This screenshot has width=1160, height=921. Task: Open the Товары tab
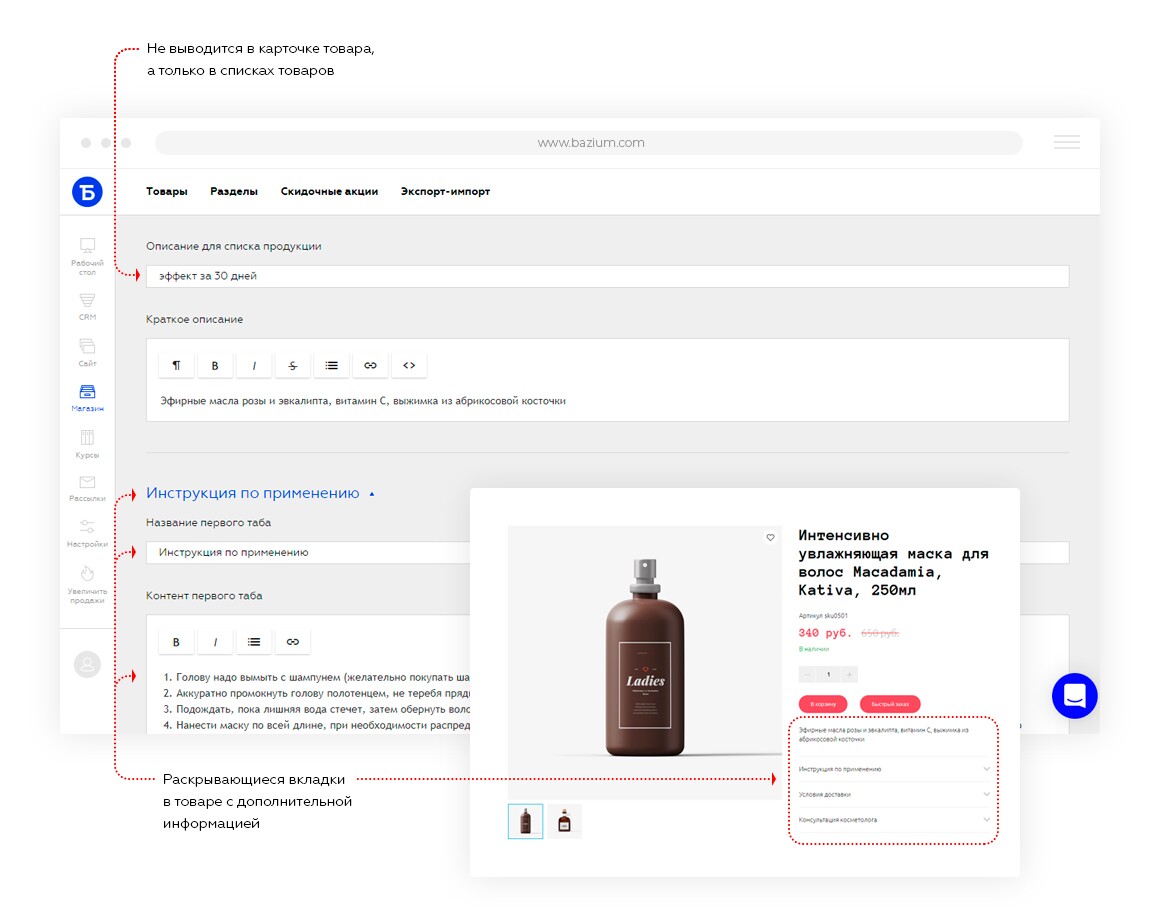pos(166,192)
